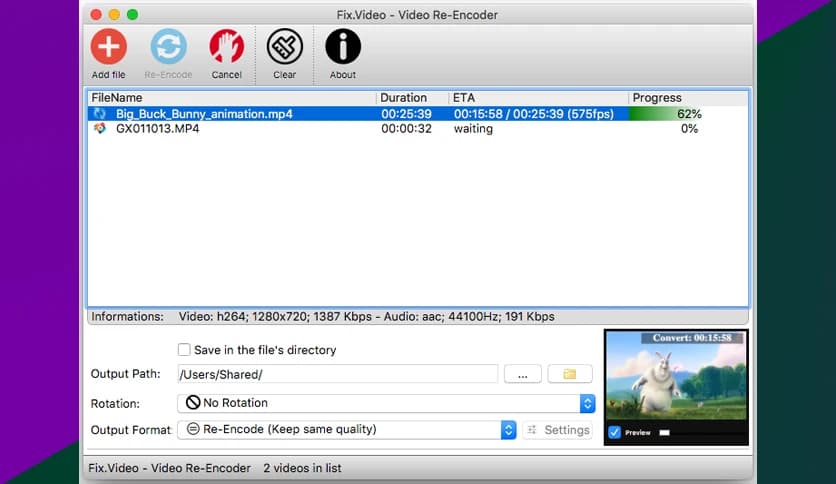Click the 0% progress value

point(689,128)
